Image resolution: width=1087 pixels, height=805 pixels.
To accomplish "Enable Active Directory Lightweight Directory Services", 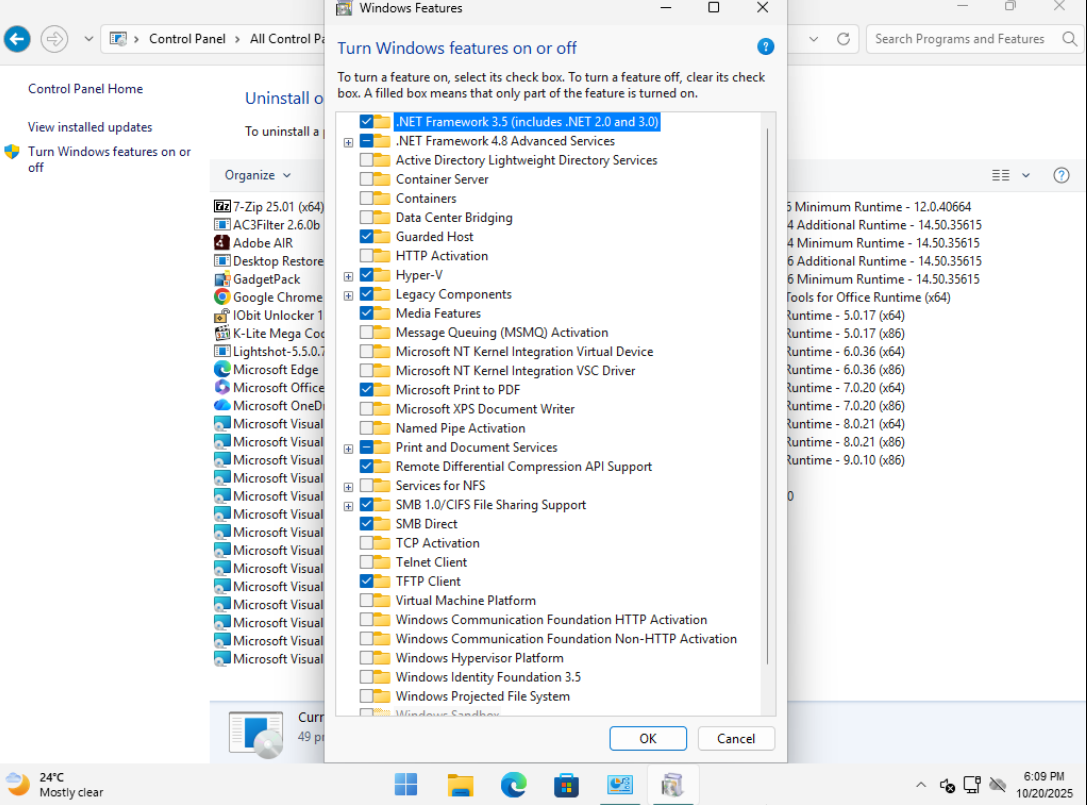I will click(366, 160).
